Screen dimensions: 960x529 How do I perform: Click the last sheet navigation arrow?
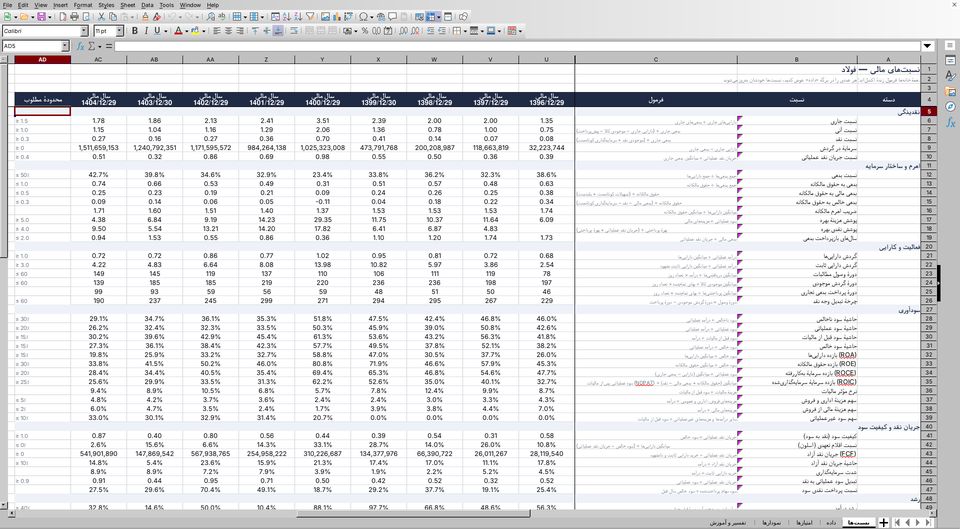point(928,522)
